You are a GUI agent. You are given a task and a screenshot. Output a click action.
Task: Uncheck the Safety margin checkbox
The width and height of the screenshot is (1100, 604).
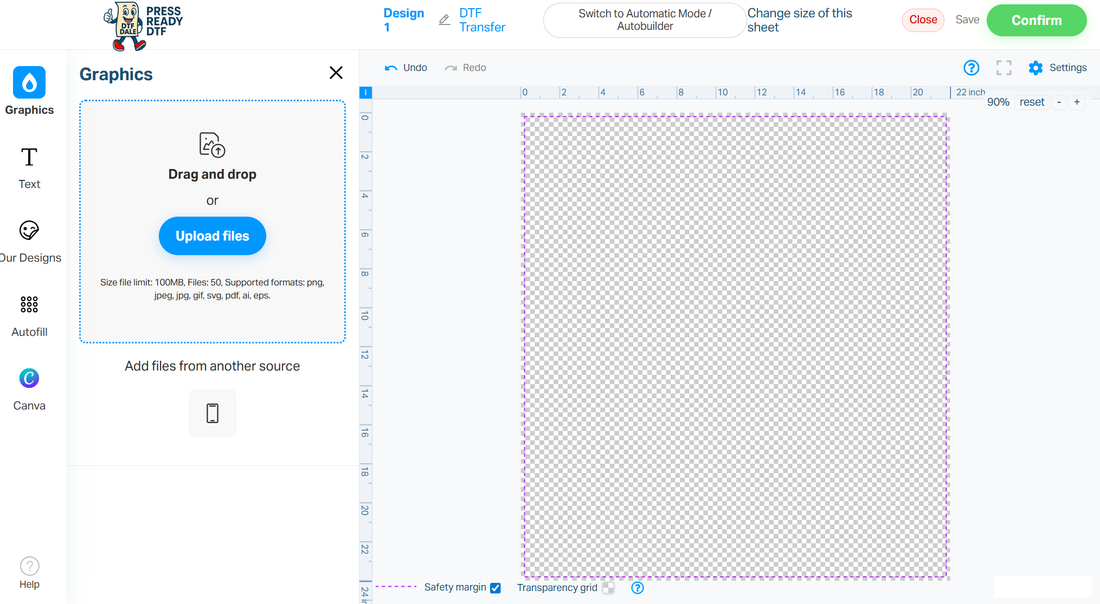pyautogui.click(x=495, y=587)
